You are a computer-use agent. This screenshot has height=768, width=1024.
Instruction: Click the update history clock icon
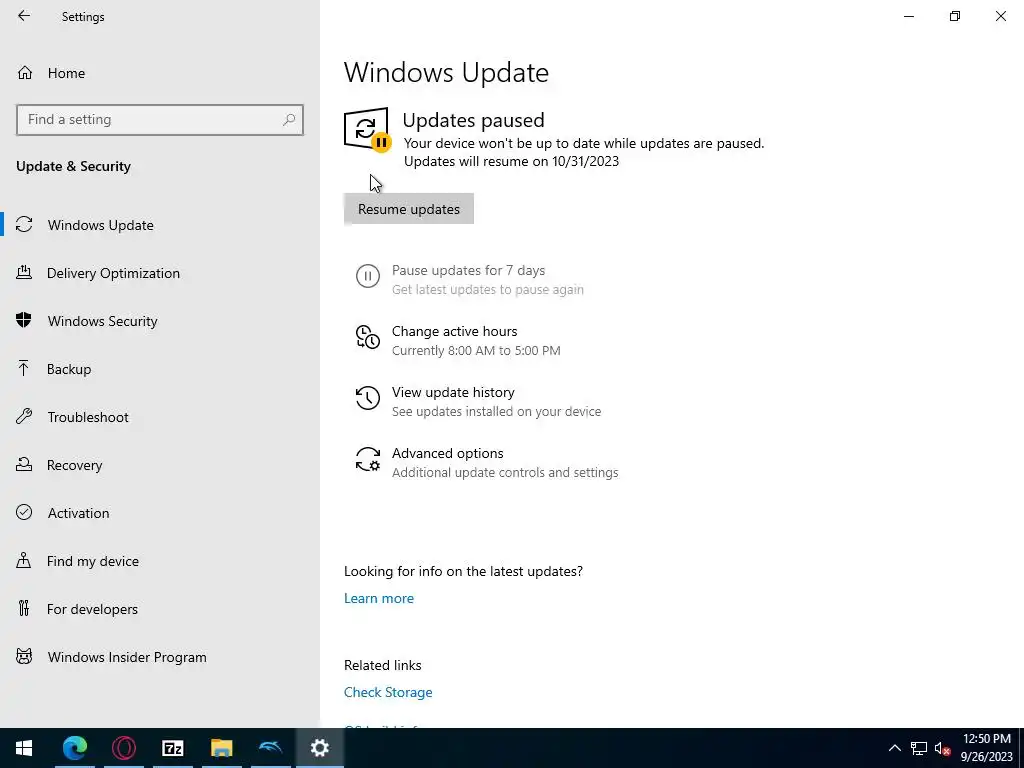(x=368, y=398)
